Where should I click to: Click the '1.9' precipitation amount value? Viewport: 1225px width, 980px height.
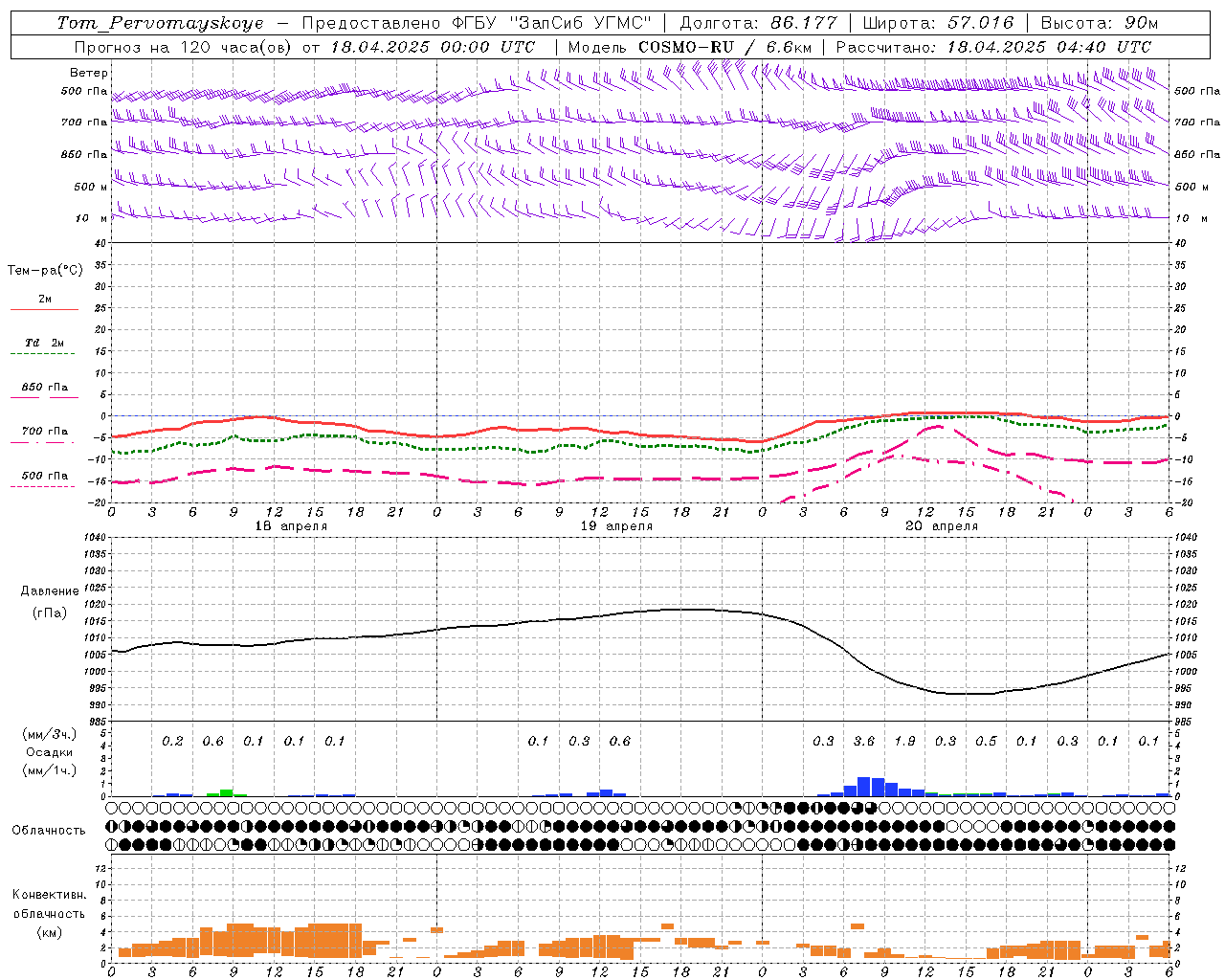(x=904, y=741)
